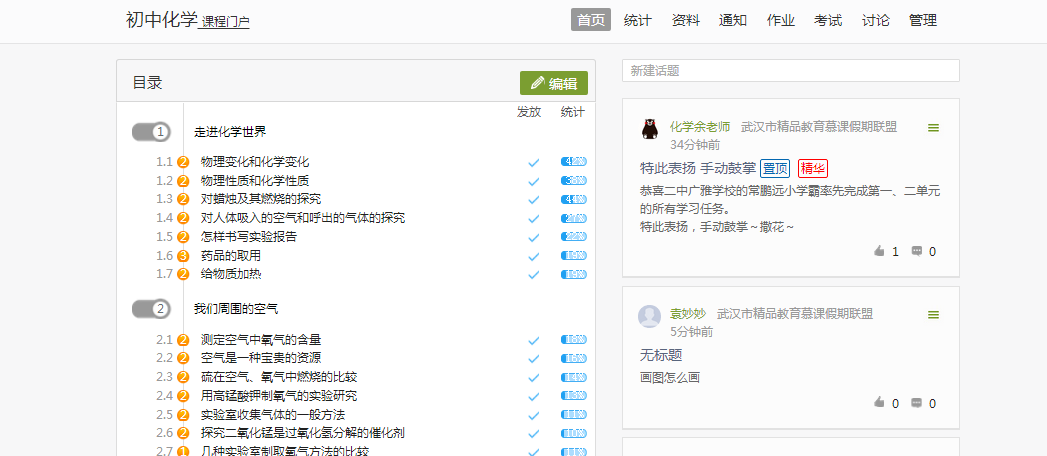
Task: Open lesson 对人体吸入的空气和呼出的气体的探究
Action: tap(302, 218)
